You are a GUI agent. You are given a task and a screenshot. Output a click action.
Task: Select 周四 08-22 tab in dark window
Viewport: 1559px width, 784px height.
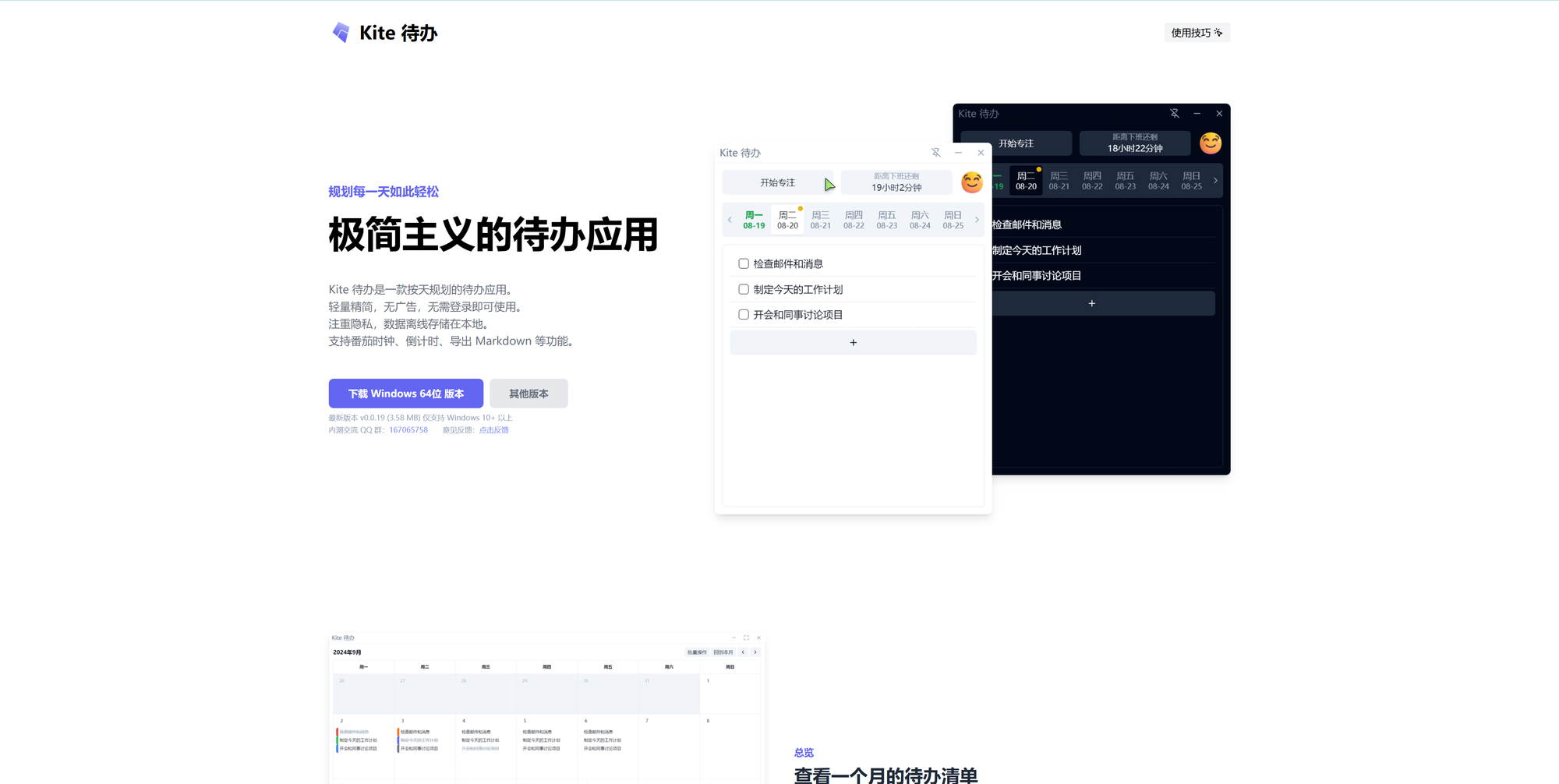point(1092,181)
